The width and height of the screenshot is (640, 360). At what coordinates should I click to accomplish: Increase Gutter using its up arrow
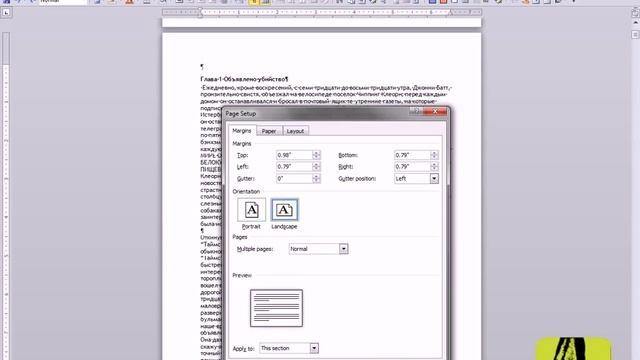coord(316,176)
